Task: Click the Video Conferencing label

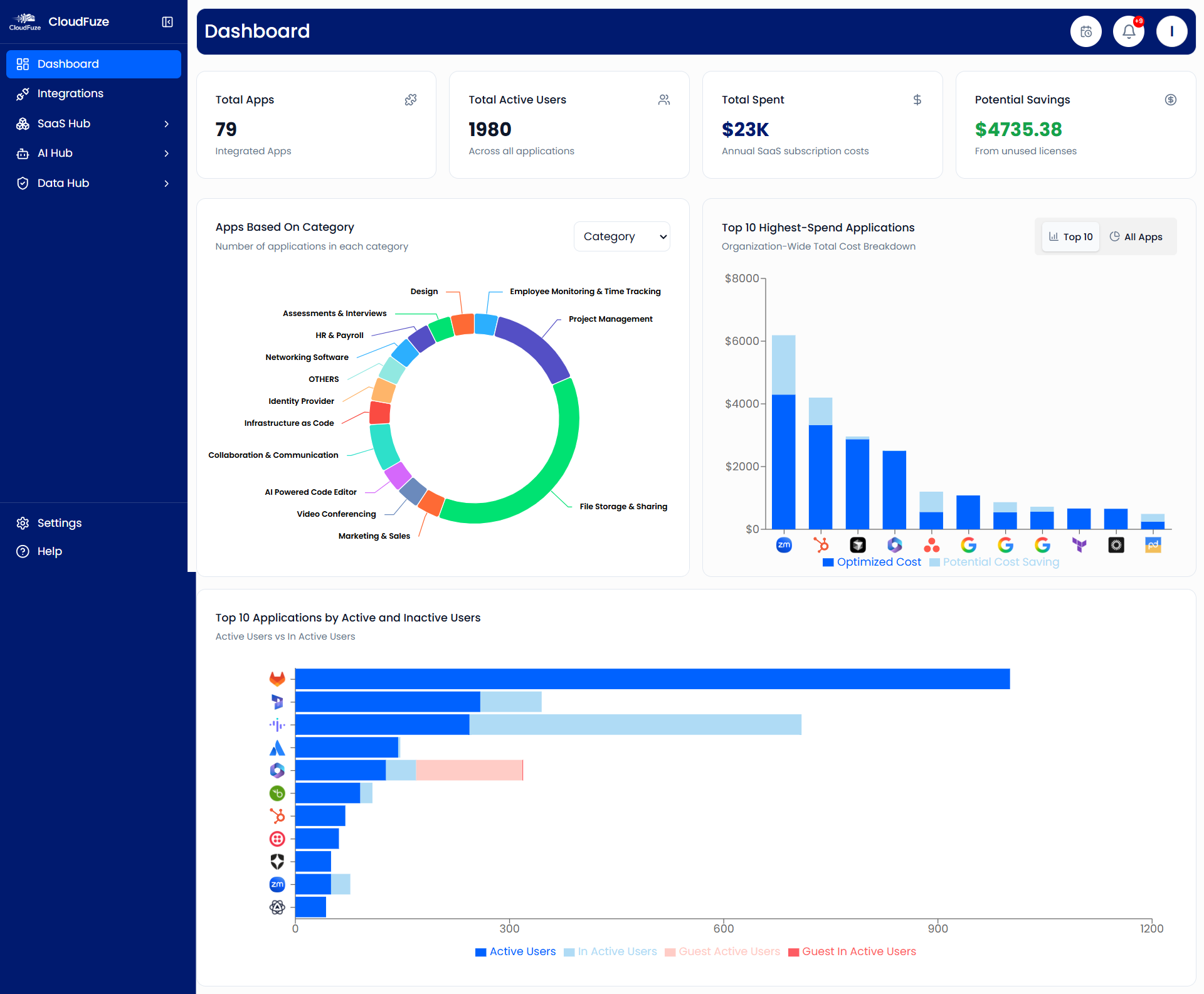Action: 336,514
